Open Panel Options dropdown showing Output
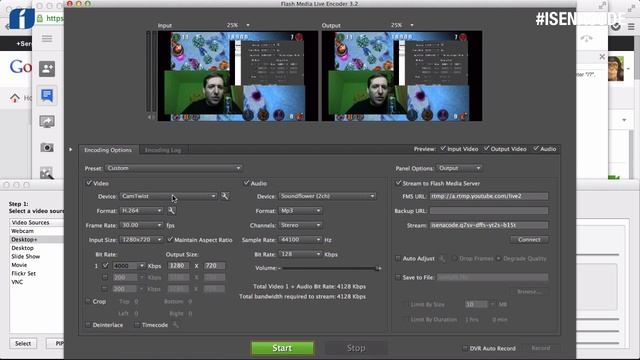640x360 pixels. click(460, 168)
